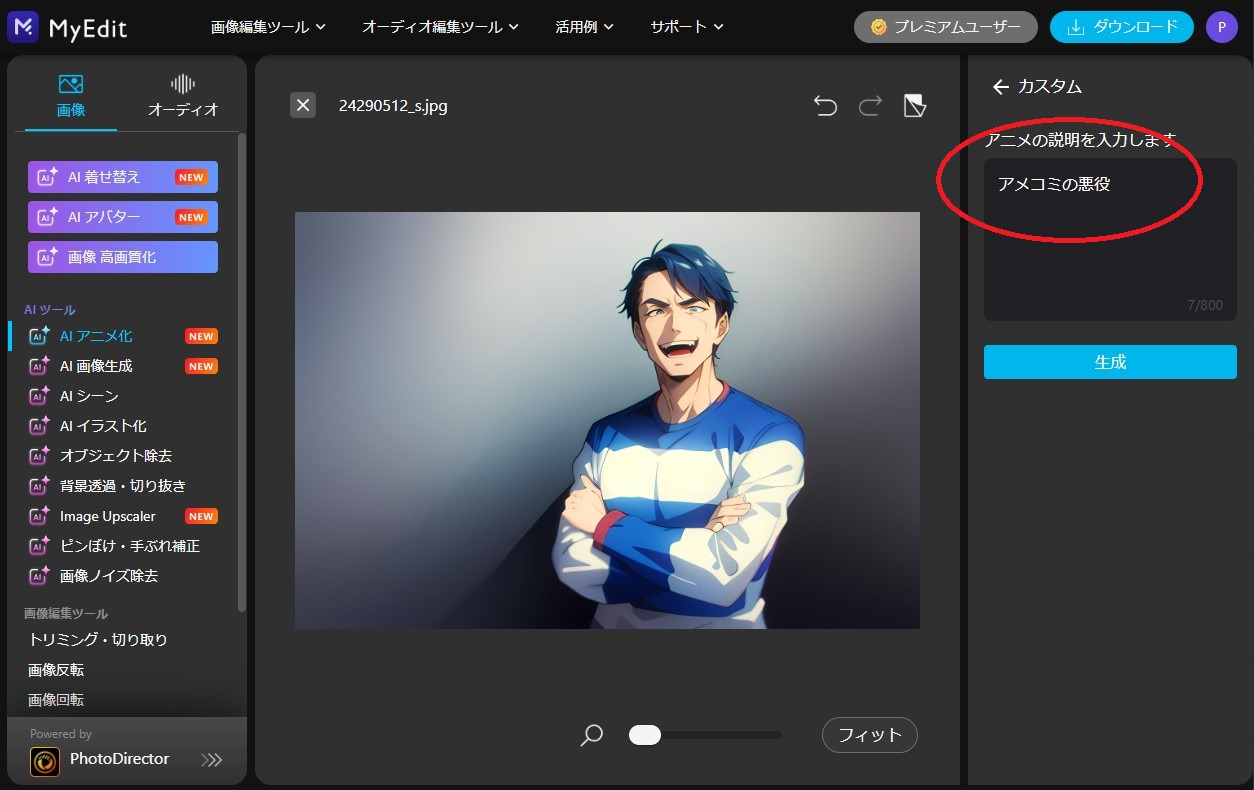
Task: Click the 生成 generate button
Action: tap(1110, 362)
